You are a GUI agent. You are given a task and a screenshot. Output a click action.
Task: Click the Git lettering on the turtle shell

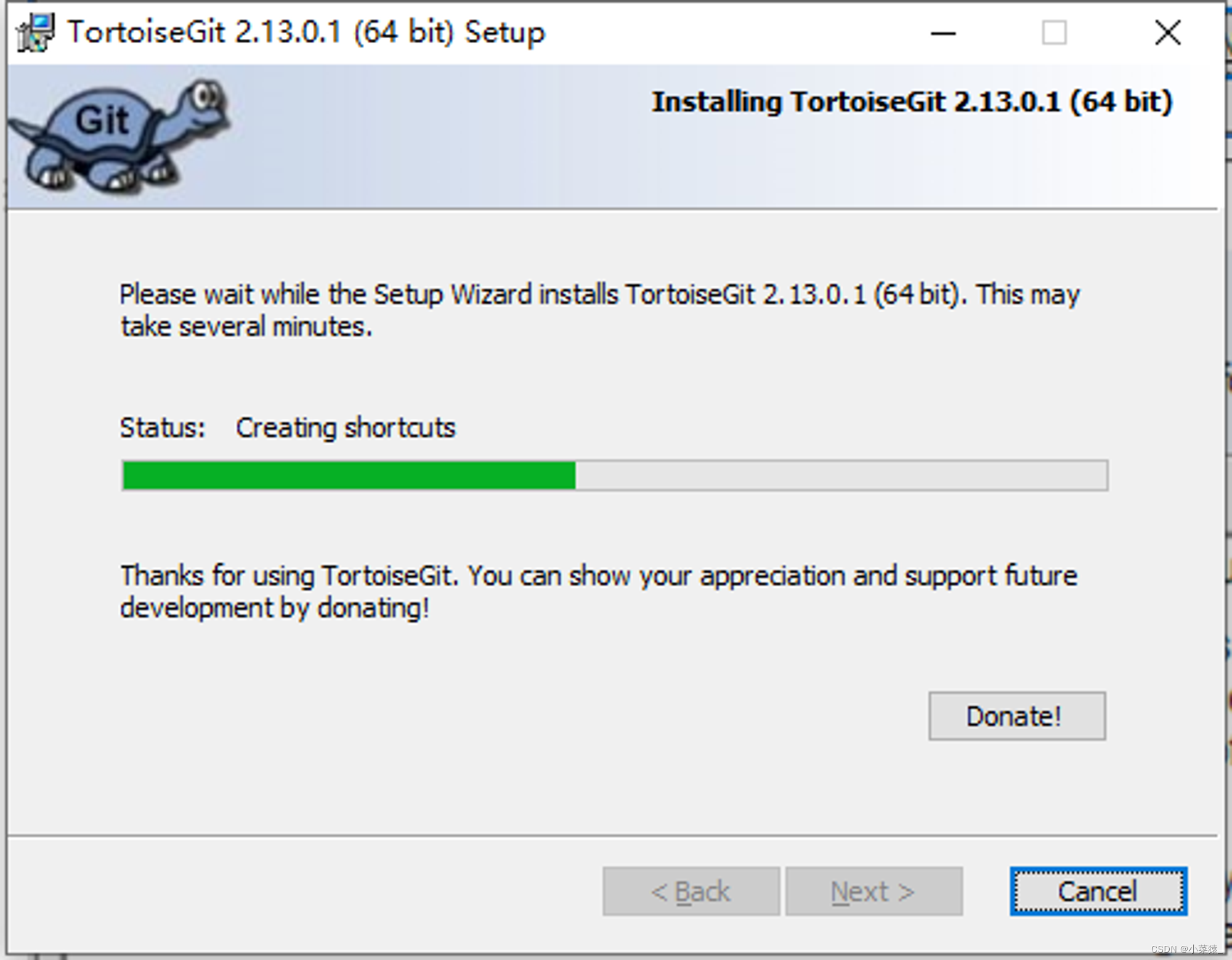click(102, 119)
